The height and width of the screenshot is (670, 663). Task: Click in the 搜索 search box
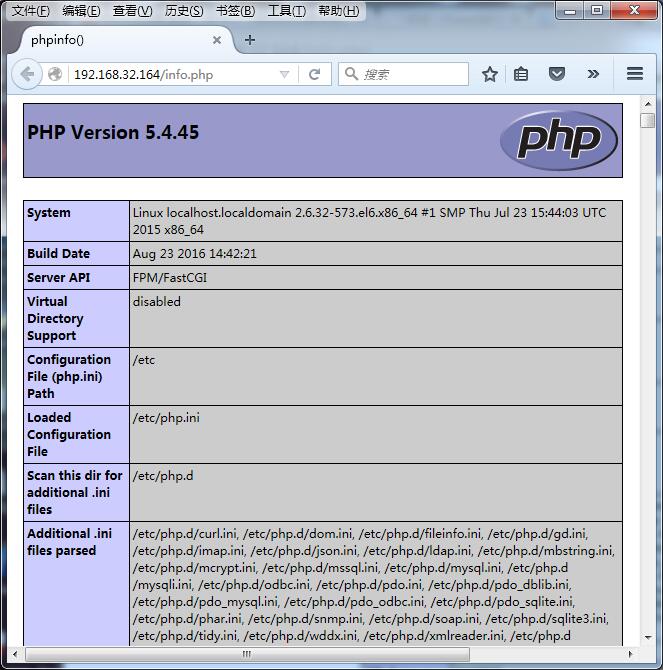(410, 74)
